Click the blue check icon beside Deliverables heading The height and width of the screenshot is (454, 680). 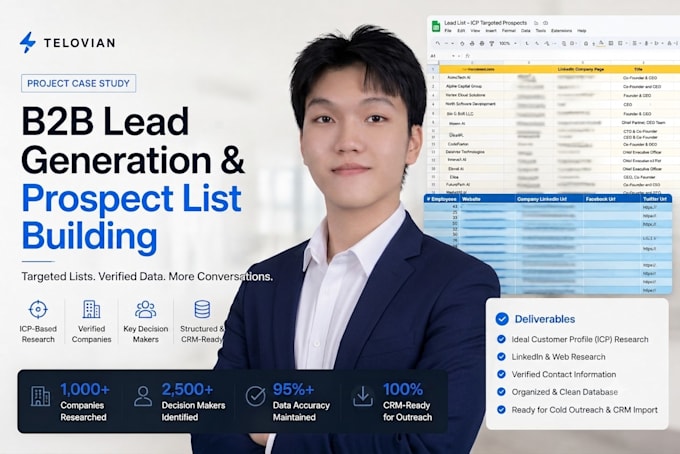click(502, 319)
